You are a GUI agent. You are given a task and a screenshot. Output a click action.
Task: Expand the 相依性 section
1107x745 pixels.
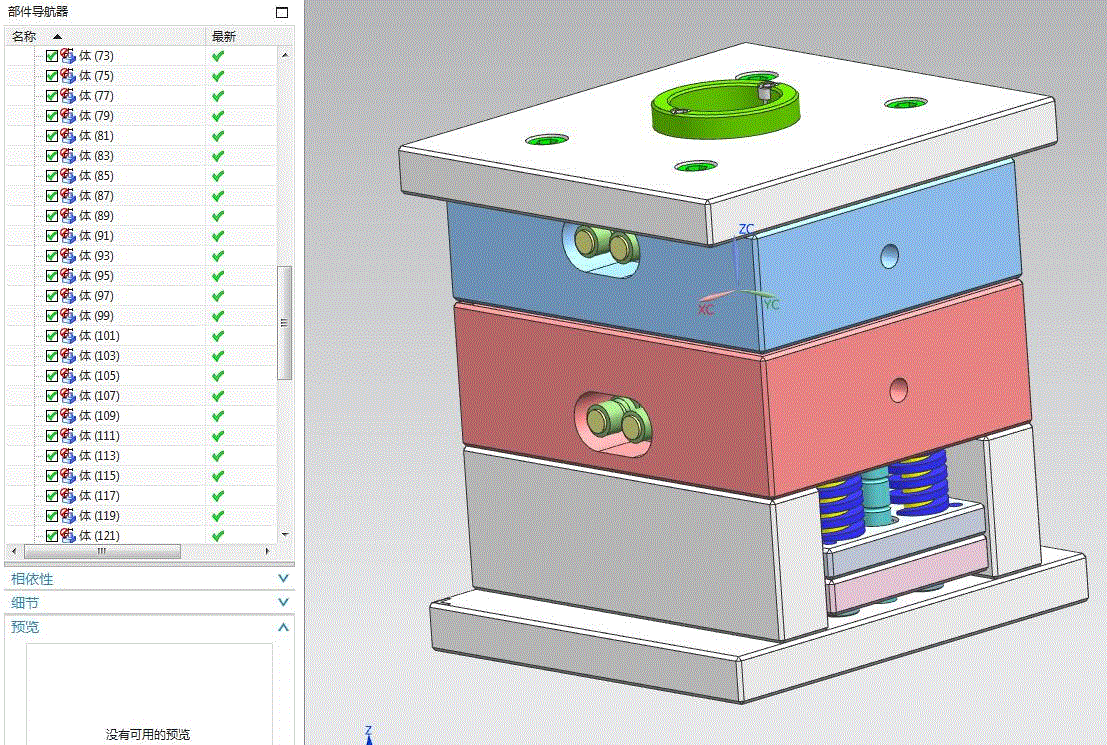[x=149, y=579]
